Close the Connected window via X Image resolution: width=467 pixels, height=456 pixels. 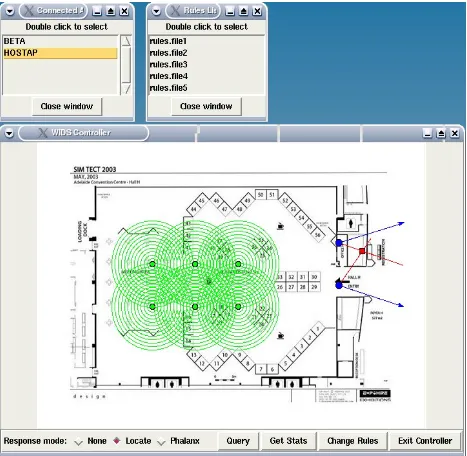[124, 11]
